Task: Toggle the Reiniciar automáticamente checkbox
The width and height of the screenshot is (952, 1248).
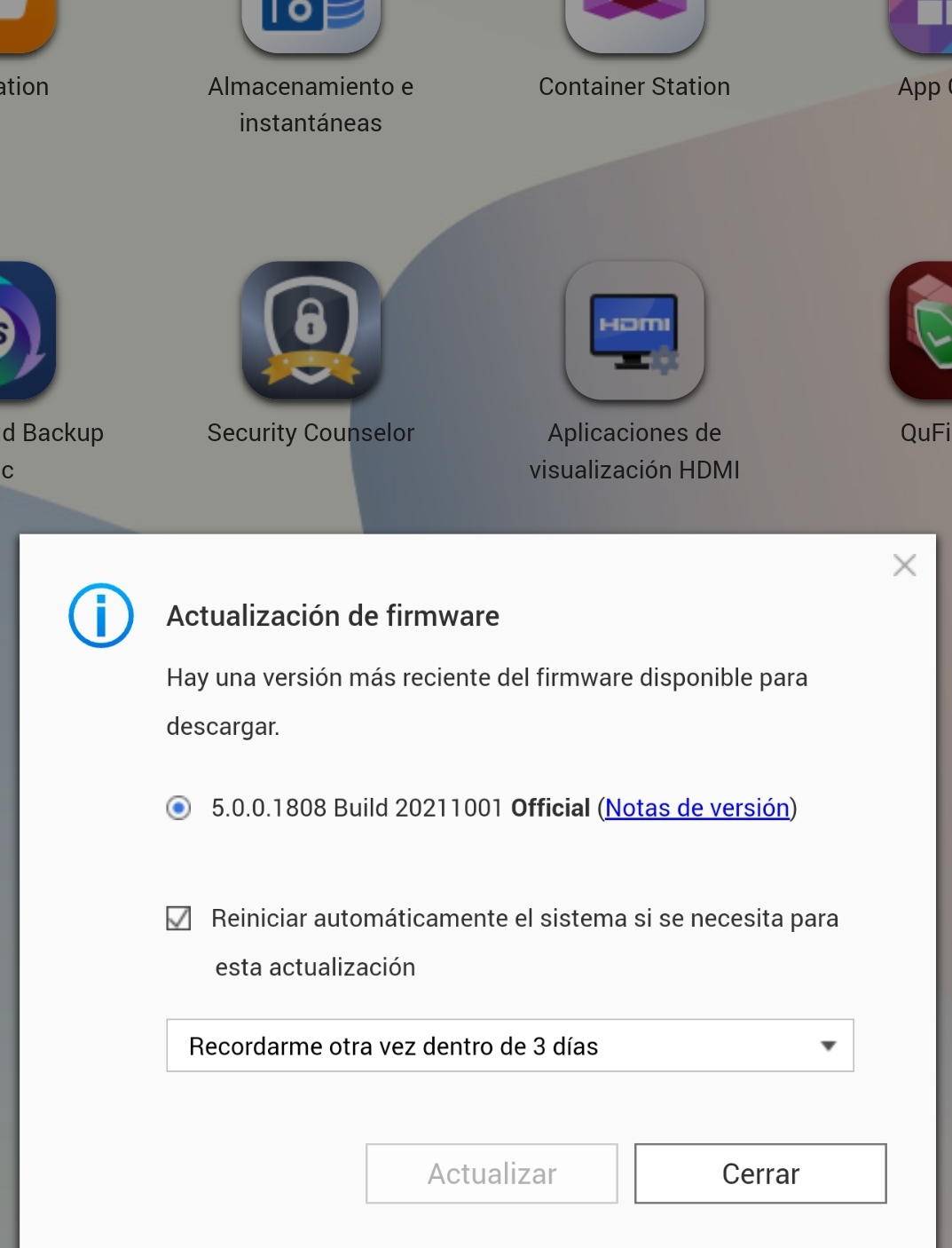Action: [178, 918]
